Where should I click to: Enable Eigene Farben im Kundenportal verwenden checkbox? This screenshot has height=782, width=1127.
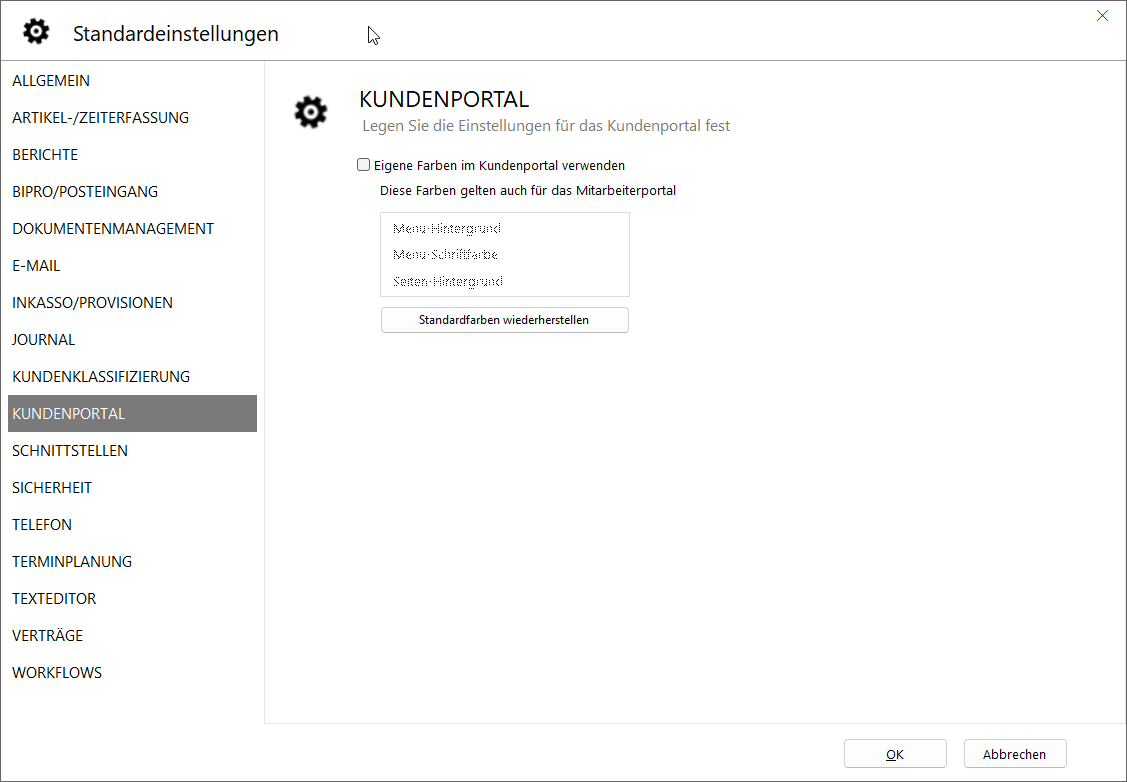point(364,165)
